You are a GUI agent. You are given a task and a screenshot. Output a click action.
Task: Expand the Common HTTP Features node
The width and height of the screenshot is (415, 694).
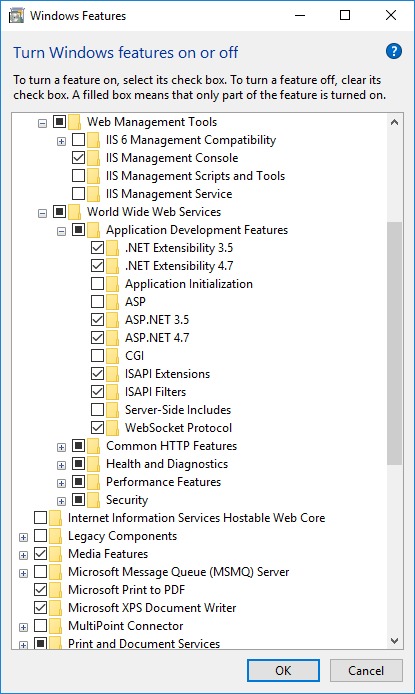pos(61,447)
